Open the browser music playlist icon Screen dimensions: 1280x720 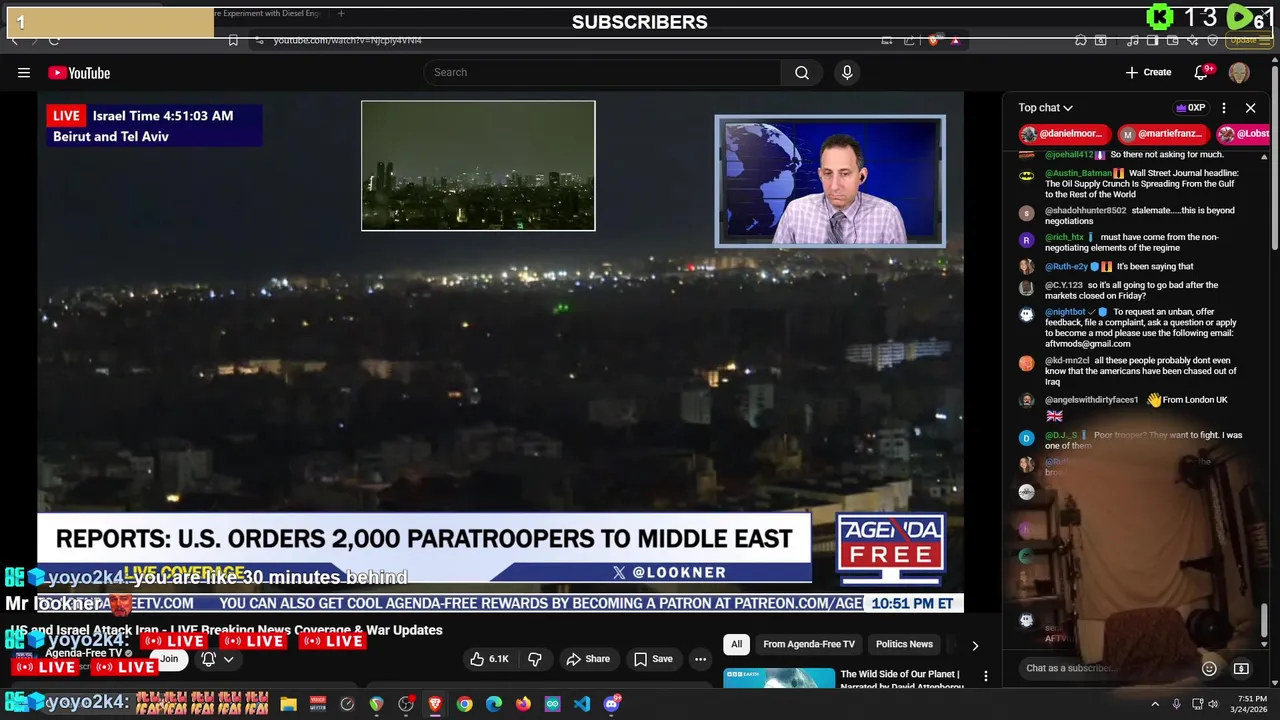tap(1132, 40)
